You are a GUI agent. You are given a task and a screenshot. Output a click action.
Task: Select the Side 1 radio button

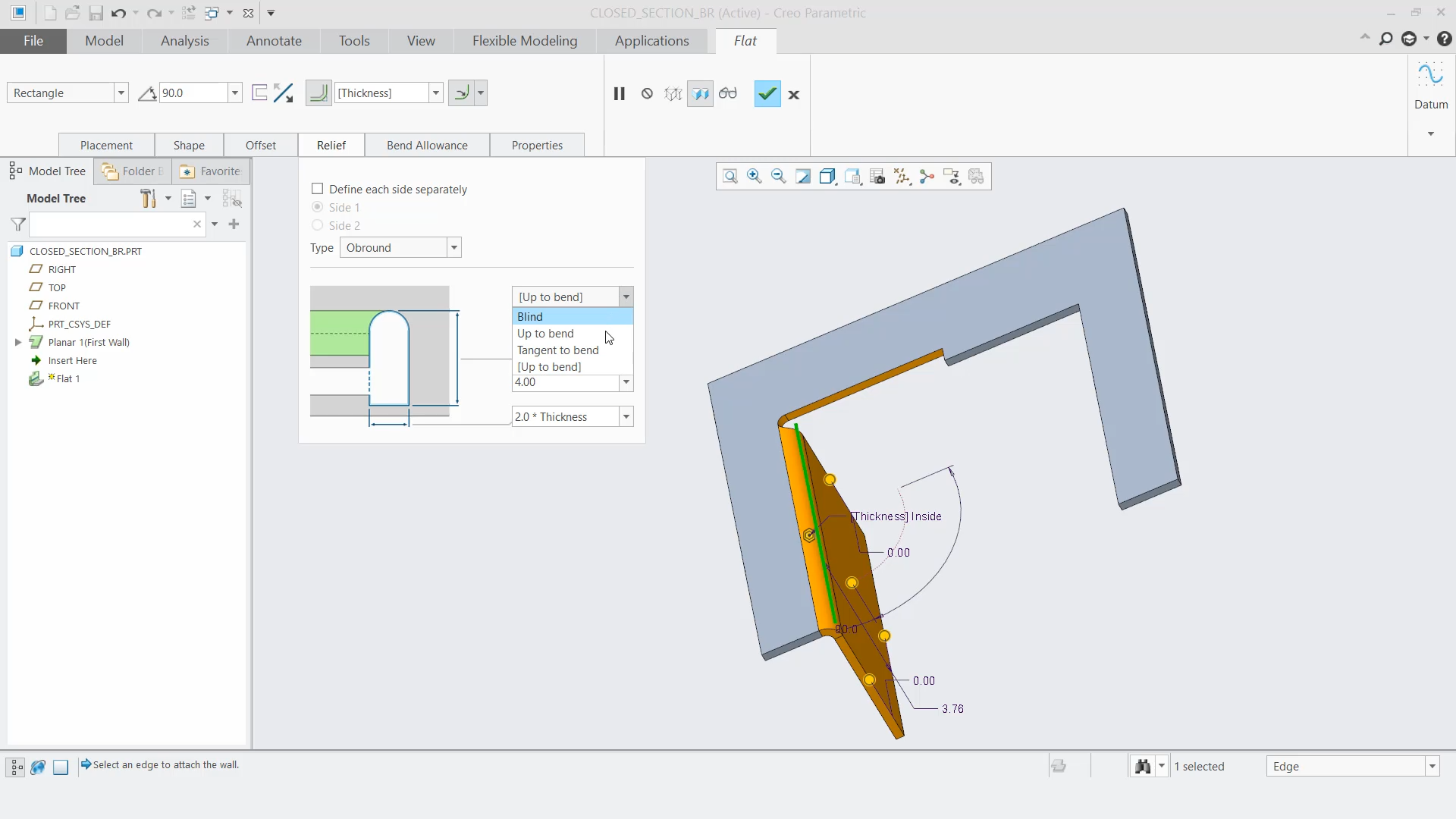pyautogui.click(x=318, y=207)
